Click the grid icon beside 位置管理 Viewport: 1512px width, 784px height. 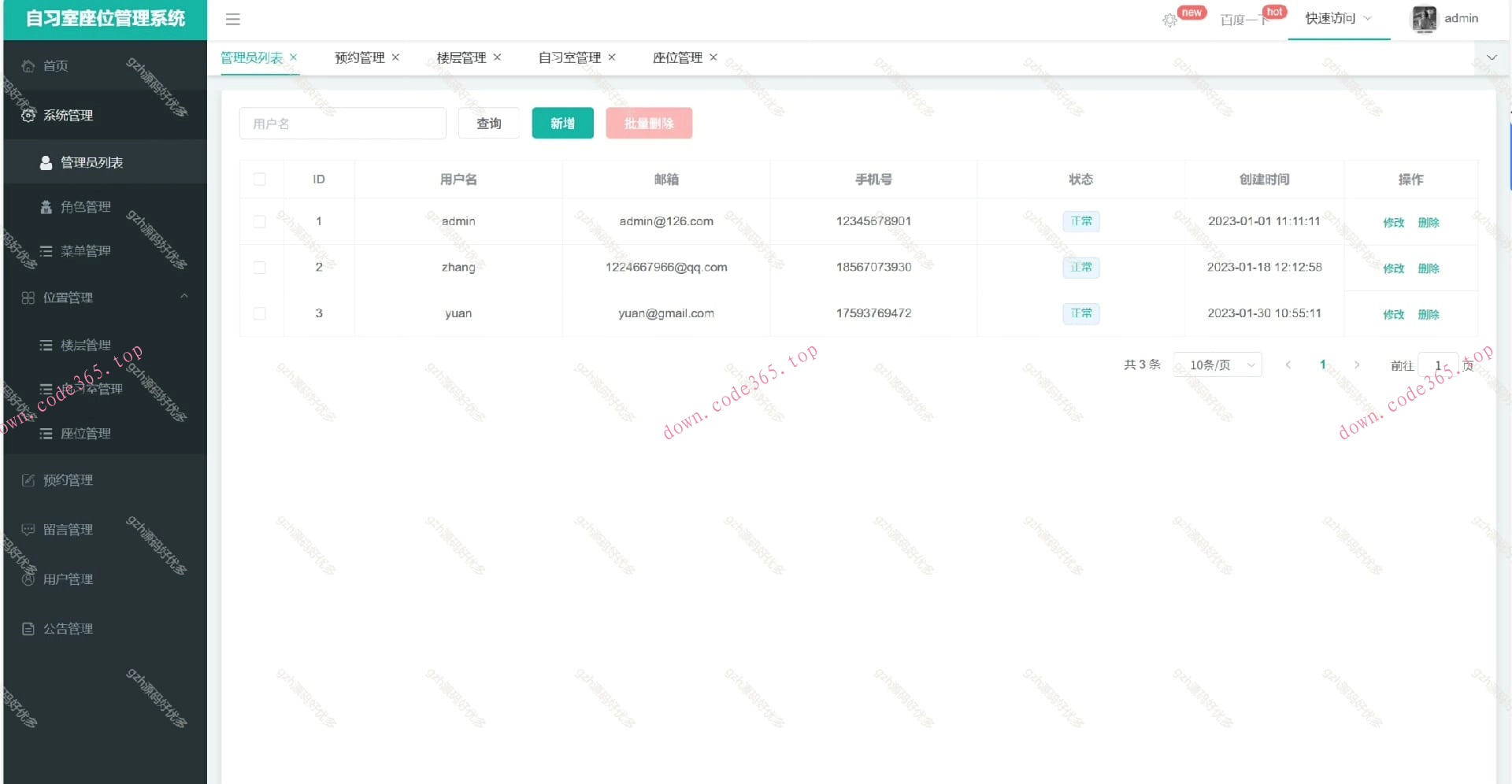[28, 298]
